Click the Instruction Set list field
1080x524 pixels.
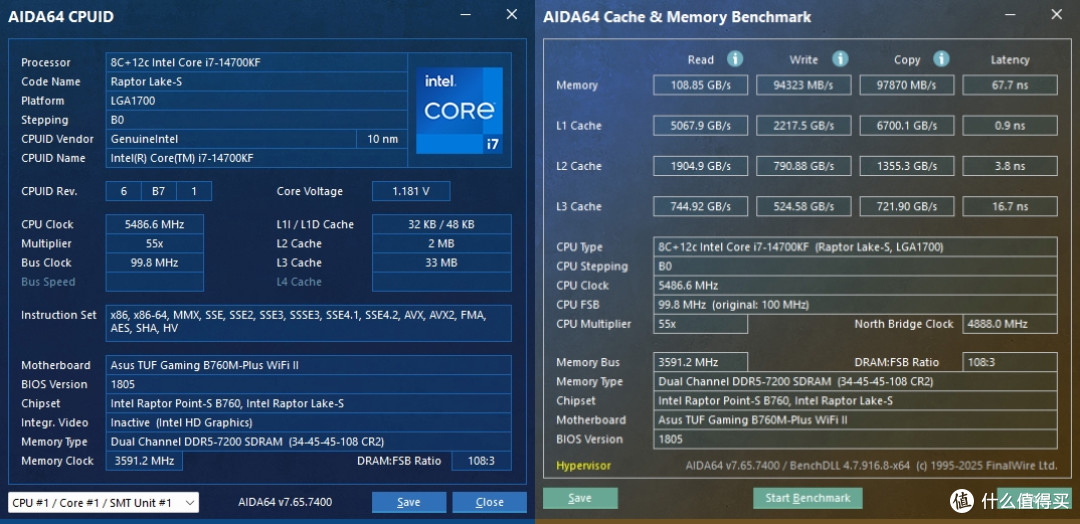pos(308,323)
